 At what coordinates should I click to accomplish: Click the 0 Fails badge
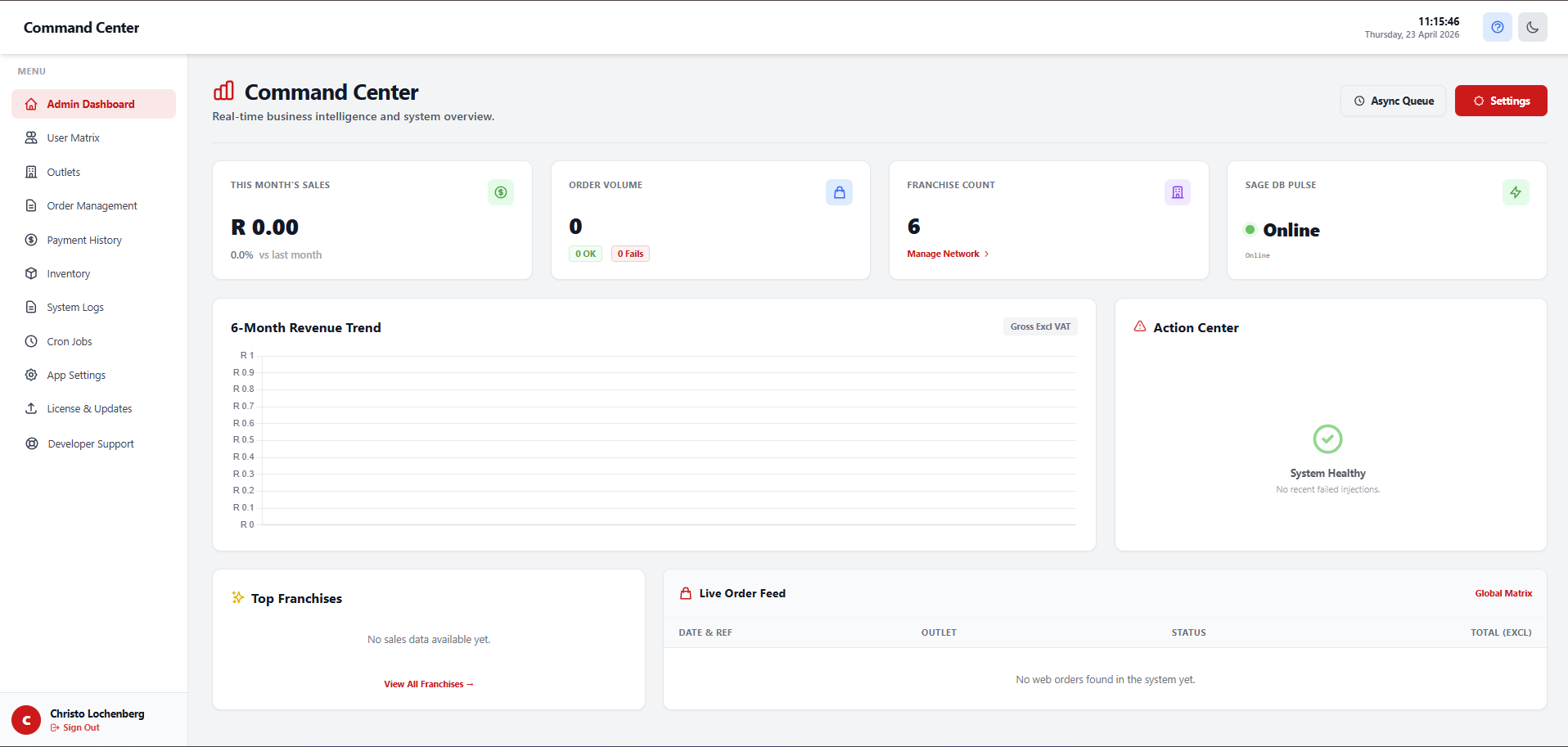click(x=630, y=254)
